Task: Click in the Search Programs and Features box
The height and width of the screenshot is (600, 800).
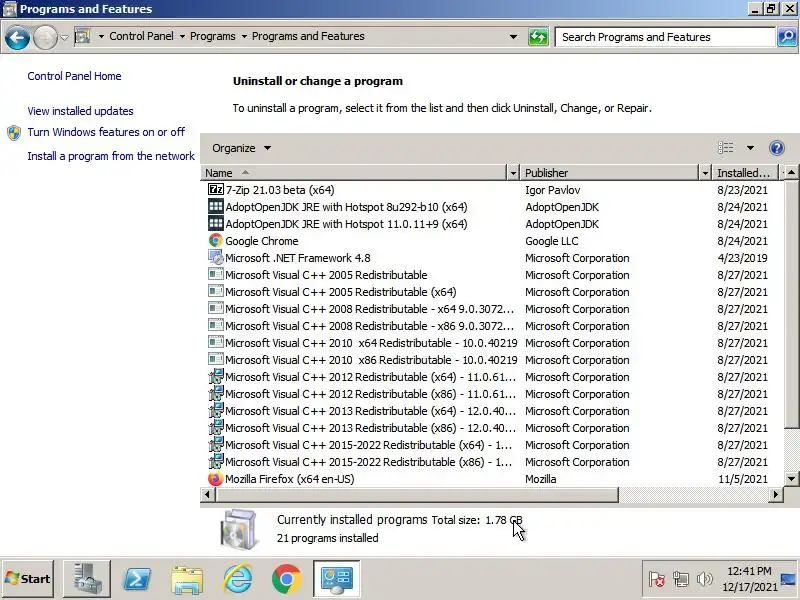Action: tap(665, 37)
